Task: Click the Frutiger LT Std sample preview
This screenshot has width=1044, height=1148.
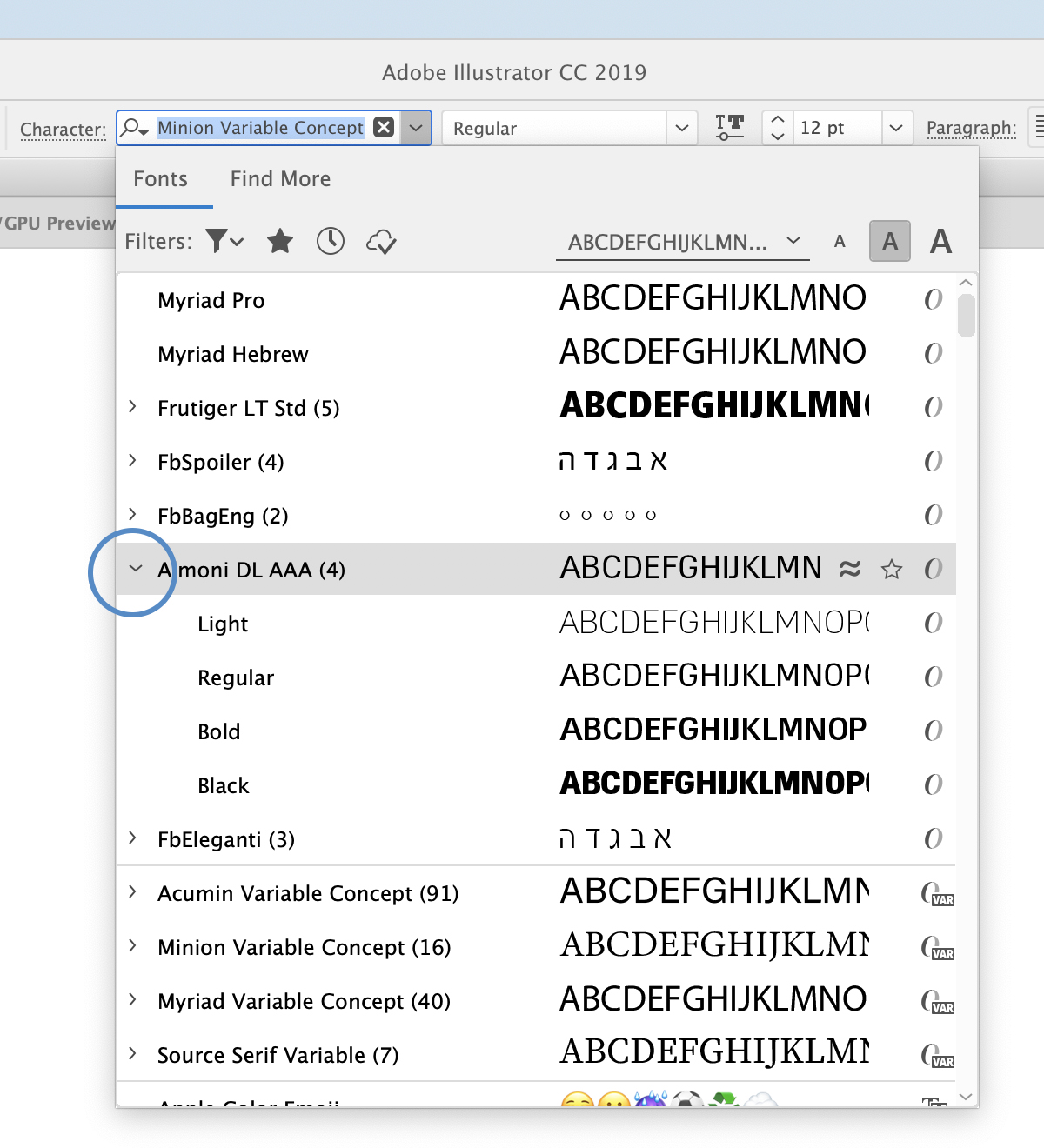Action: (714, 406)
